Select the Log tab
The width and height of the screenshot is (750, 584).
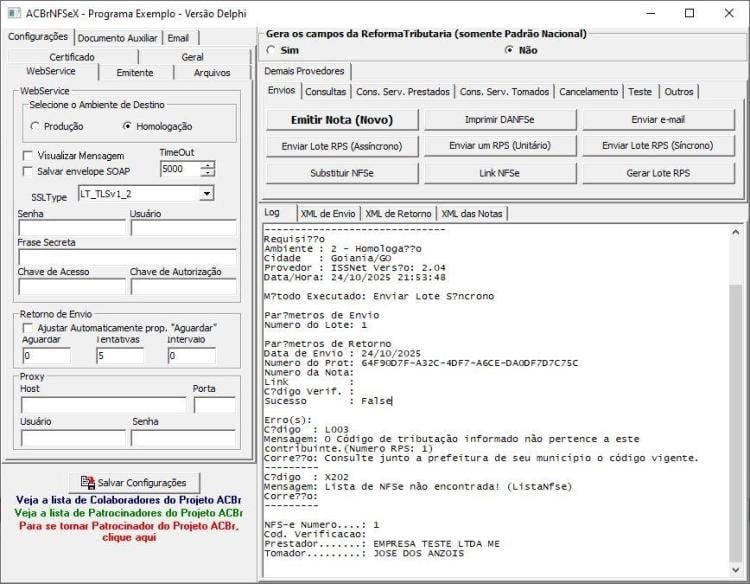click(272, 212)
